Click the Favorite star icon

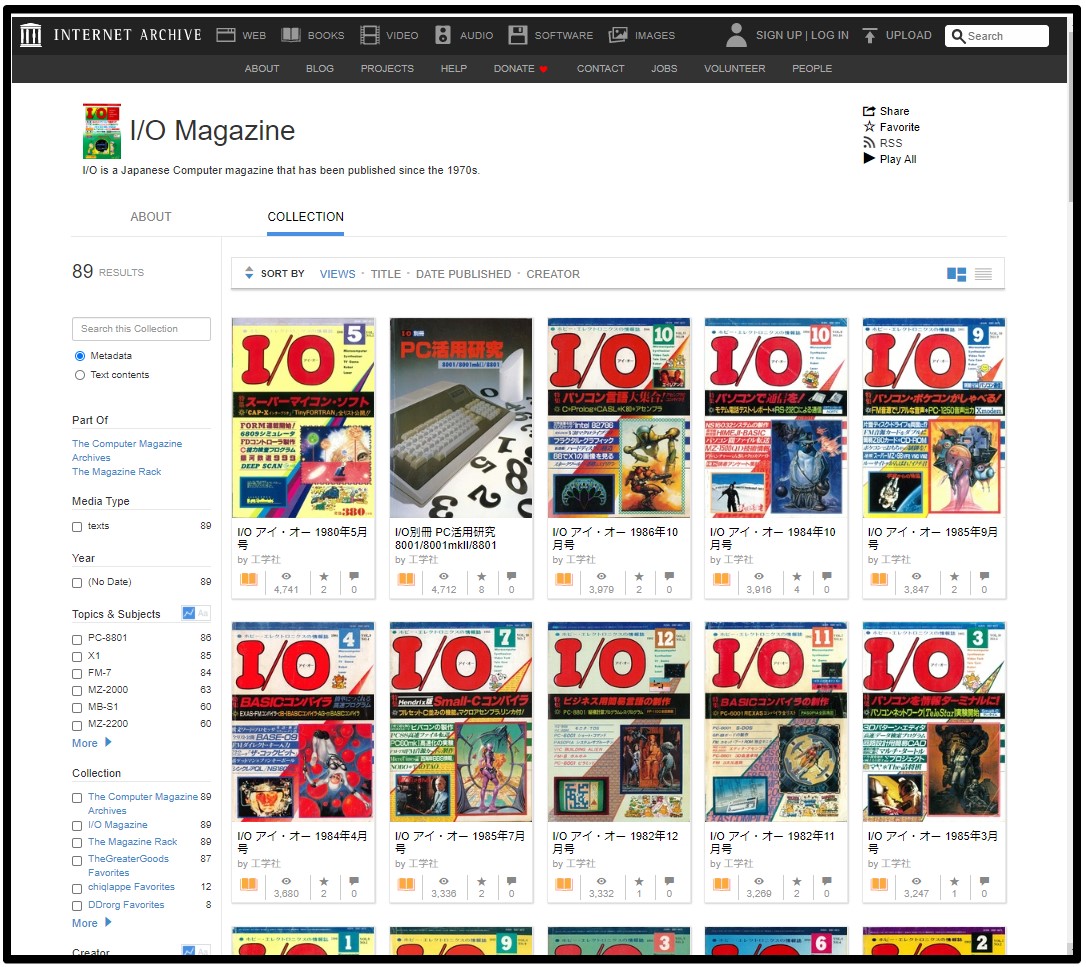pos(869,126)
